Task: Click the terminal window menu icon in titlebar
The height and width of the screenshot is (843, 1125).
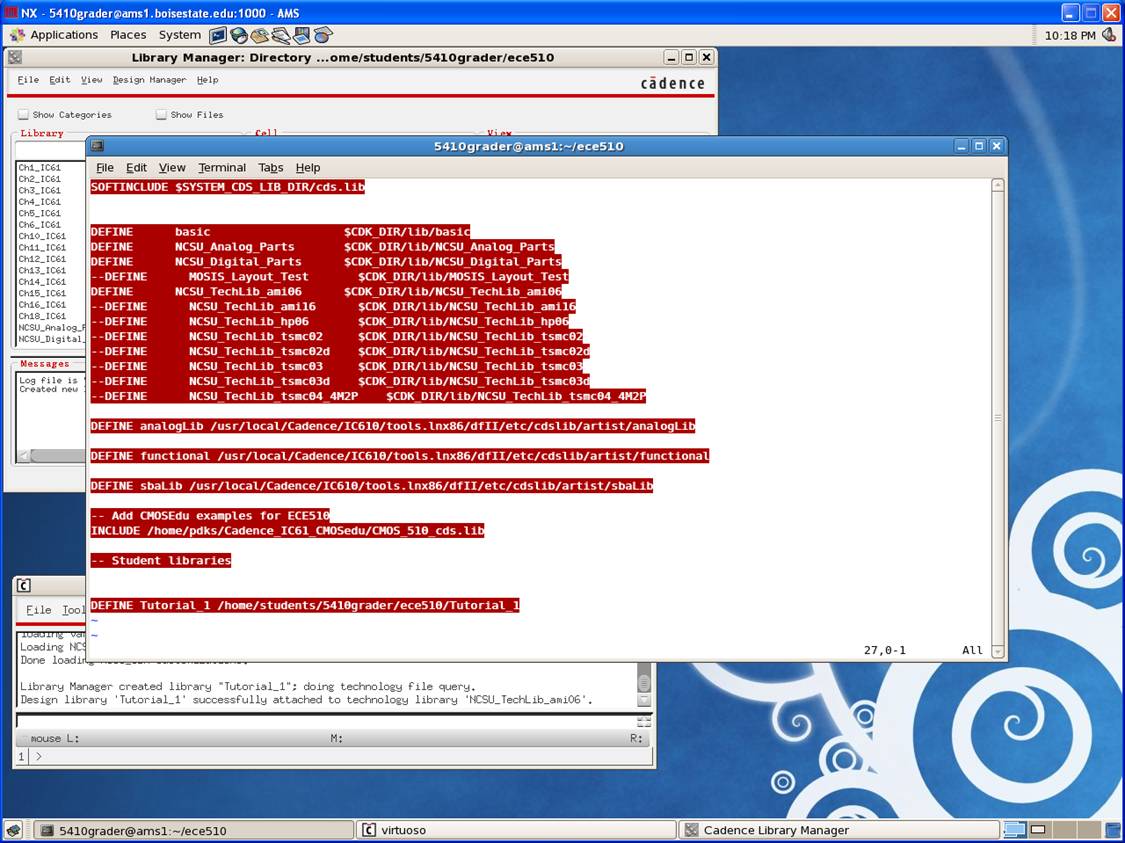Action: (x=97, y=146)
